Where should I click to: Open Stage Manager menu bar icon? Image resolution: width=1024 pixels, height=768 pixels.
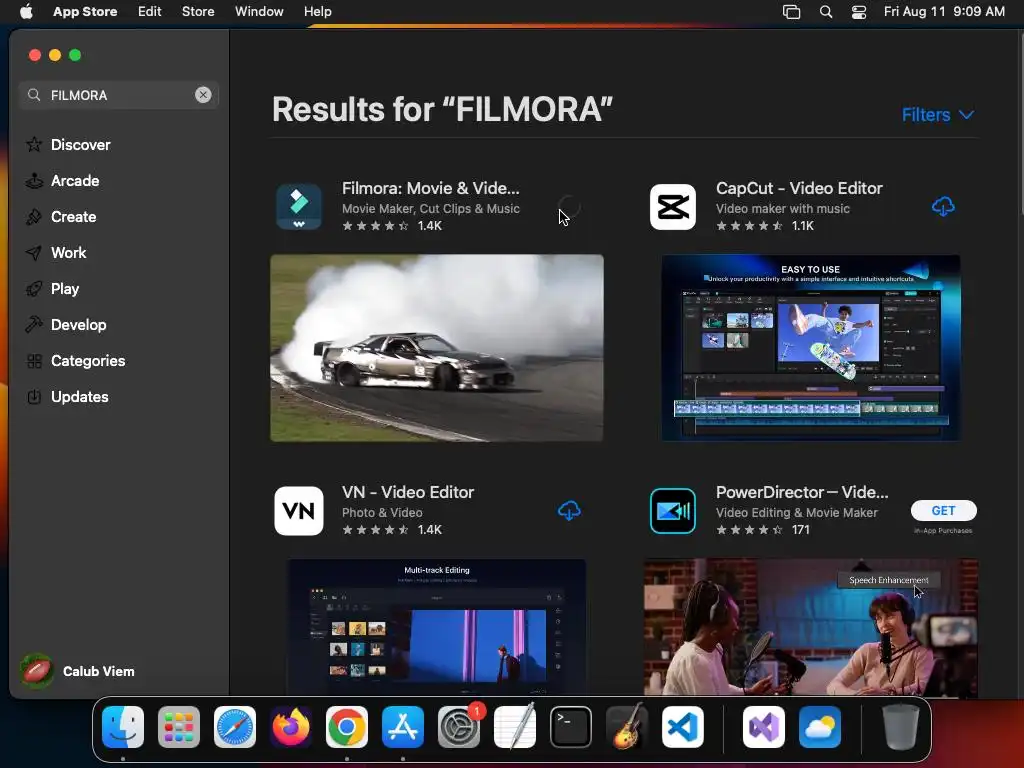[792, 11]
